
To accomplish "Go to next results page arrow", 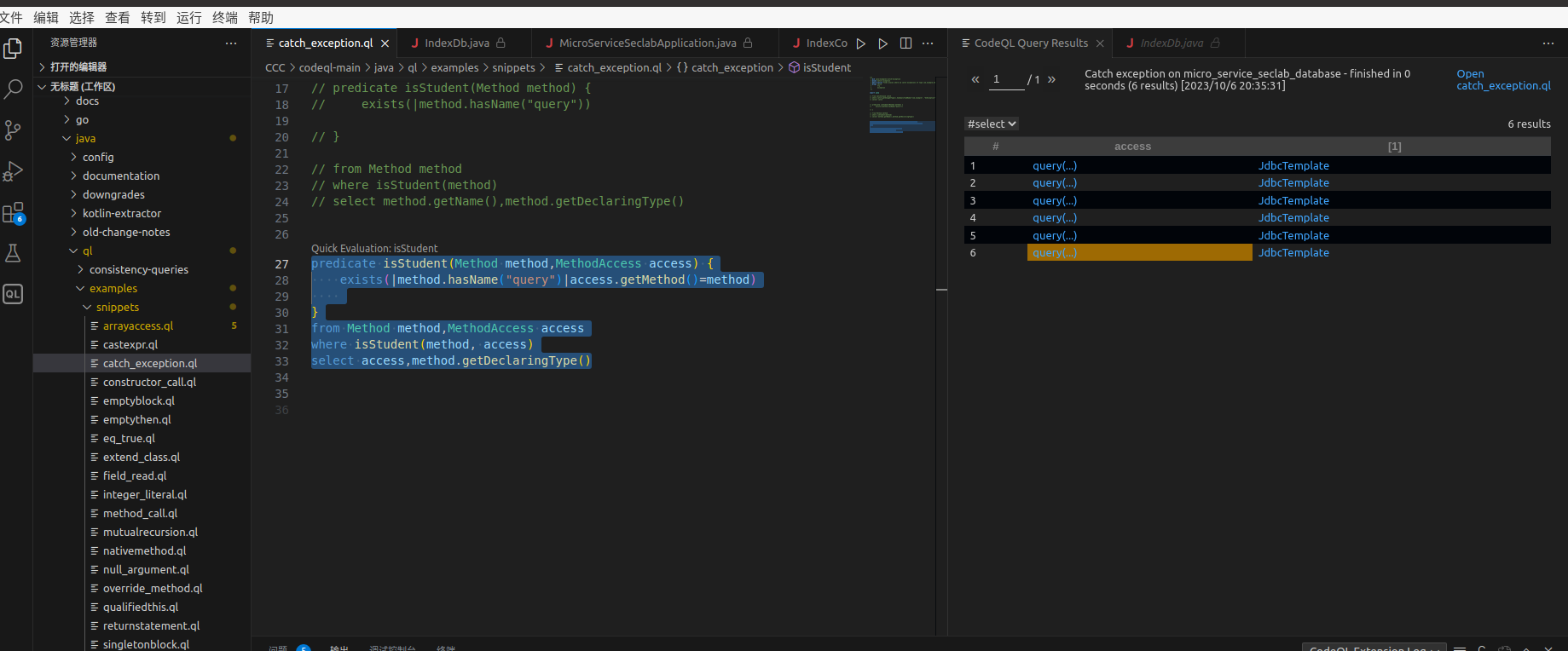I will pos(1051,79).
